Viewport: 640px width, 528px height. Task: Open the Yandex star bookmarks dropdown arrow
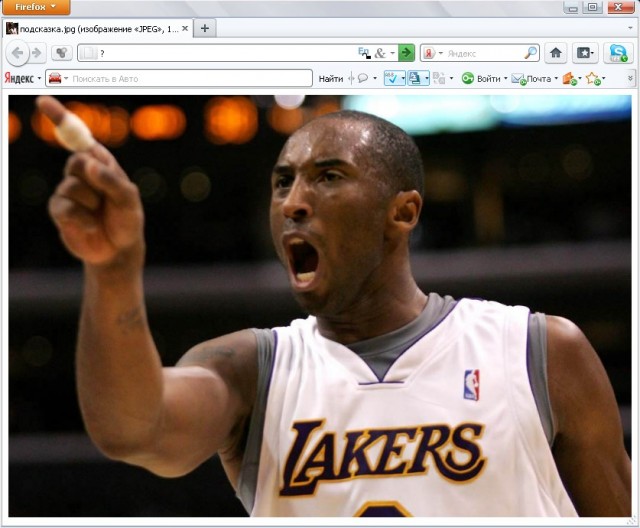(604, 78)
